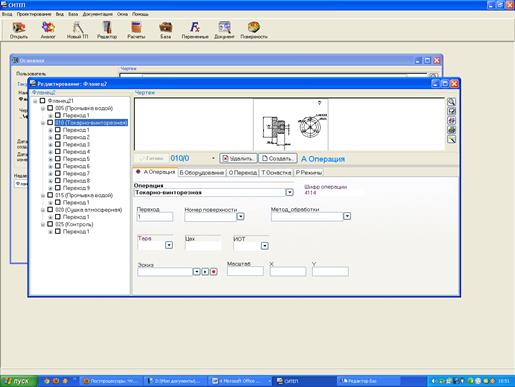515x387 pixels.
Task: Click the Переход number input field
Action: [x=155, y=217]
